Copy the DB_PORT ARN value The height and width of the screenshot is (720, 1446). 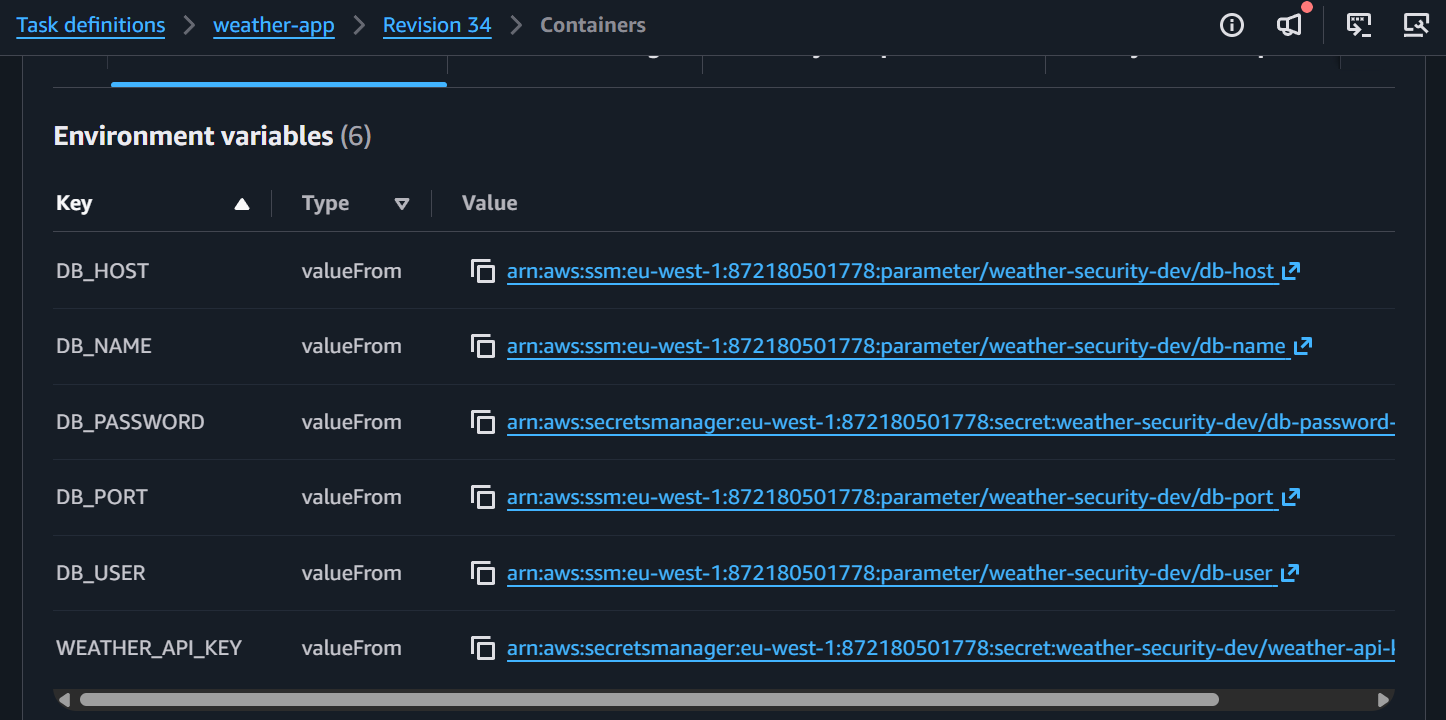[x=483, y=497]
